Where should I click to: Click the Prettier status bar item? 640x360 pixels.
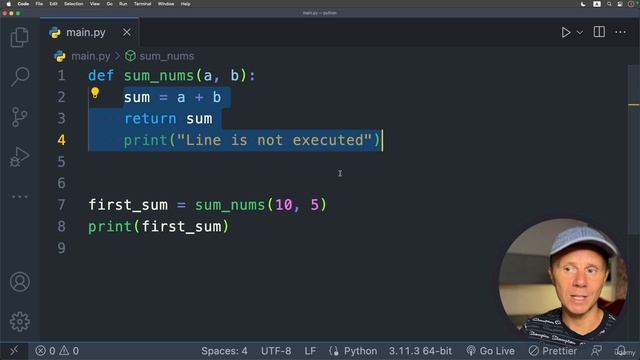tap(553, 351)
